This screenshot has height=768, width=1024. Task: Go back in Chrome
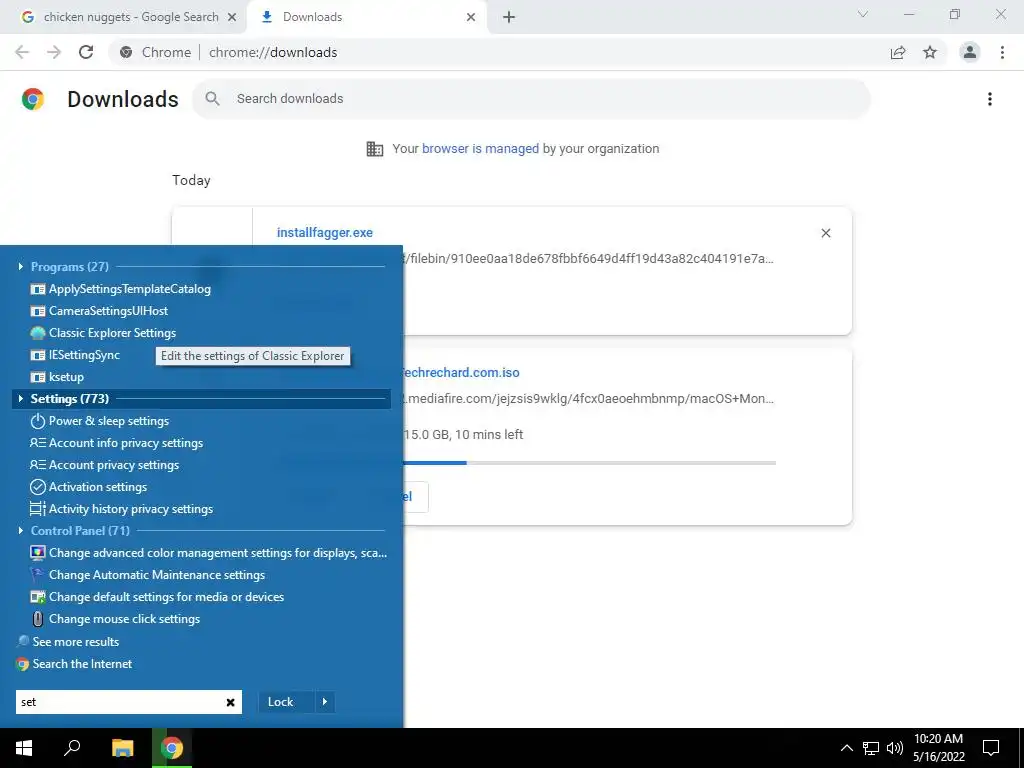tap(22, 52)
